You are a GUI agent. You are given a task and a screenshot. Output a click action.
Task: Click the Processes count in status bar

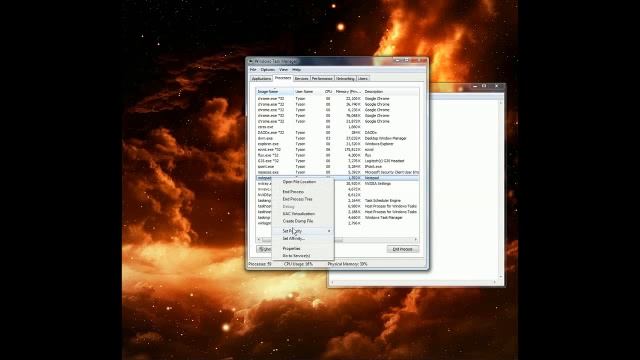260,264
